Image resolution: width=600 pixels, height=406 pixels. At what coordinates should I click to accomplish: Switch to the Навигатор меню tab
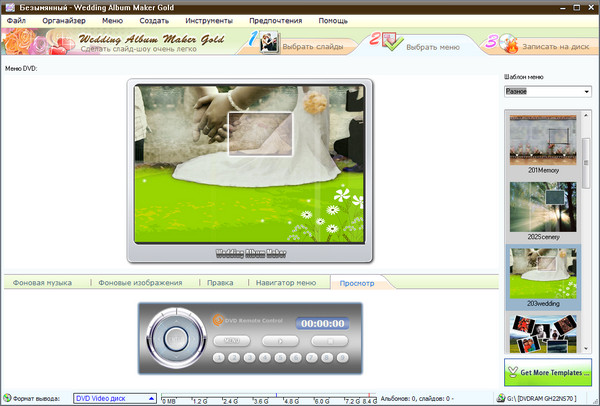pyautogui.click(x=285, y=283)
